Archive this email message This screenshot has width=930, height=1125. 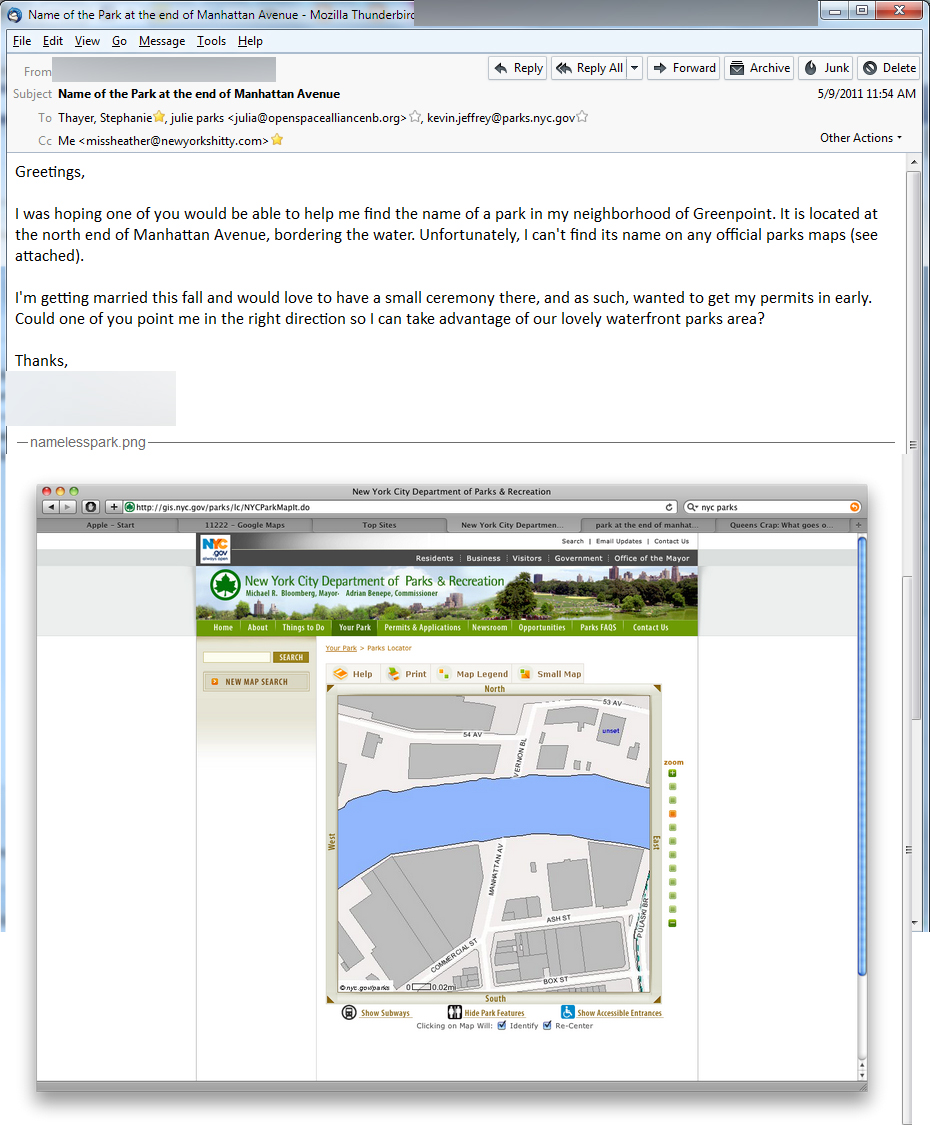tap(759, 68)
